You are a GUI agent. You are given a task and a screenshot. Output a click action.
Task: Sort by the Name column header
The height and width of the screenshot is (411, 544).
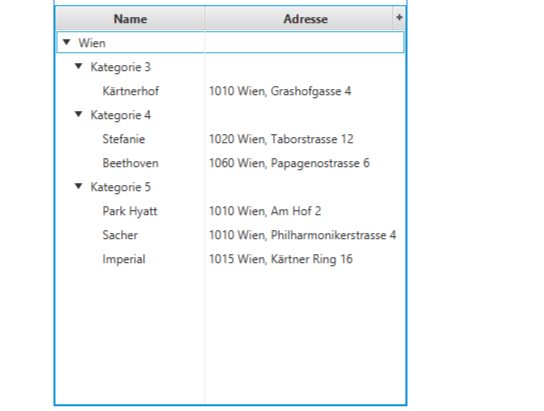pyautogui.click(x=130, y=19)
